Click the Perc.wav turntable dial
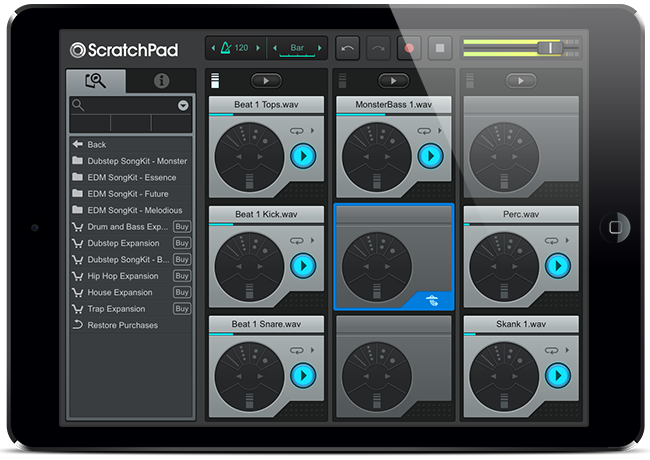The width and height of the screenshot is (650, 460). tap(504, 266)
